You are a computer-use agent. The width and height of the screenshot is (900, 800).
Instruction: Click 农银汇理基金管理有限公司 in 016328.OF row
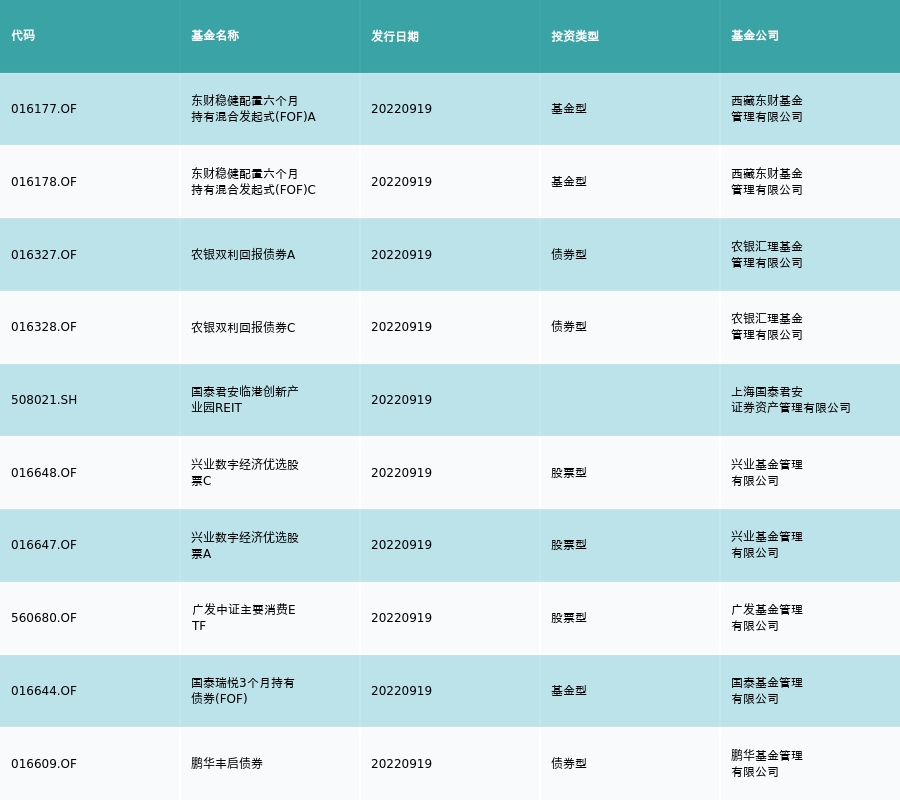pyautogui.click(x=767, y=327)
